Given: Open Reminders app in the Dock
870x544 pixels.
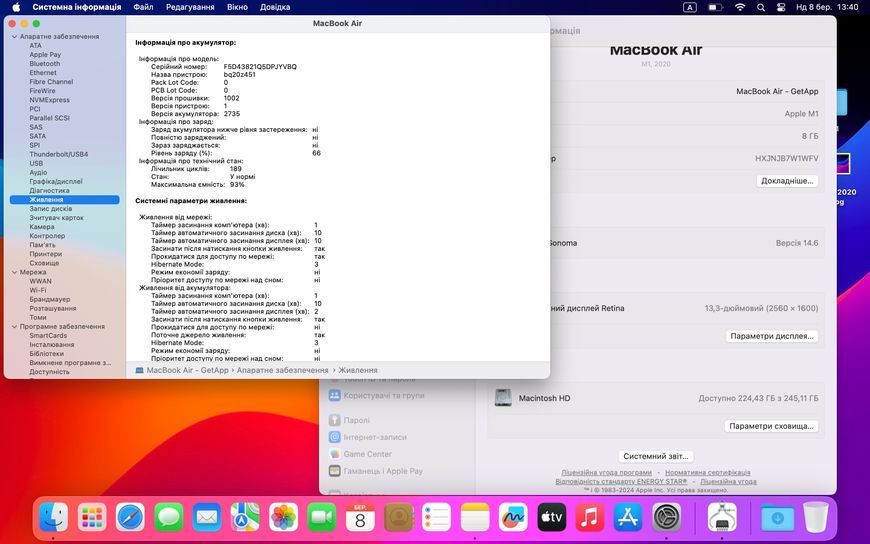Looking at the screenshot, I should coord(437,517).
